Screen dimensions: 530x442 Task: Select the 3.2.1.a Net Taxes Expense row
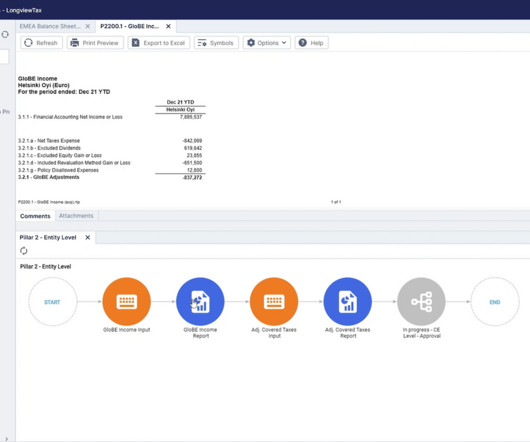click(x=112, y=141)
